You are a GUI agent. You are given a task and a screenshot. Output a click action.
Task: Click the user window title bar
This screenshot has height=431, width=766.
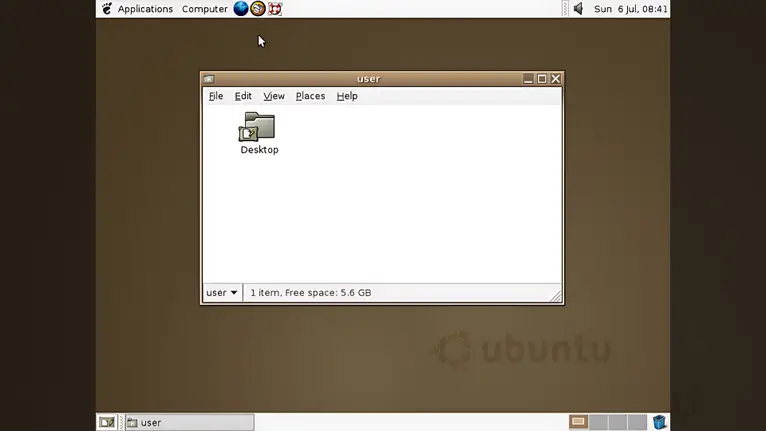coord(368,79)
